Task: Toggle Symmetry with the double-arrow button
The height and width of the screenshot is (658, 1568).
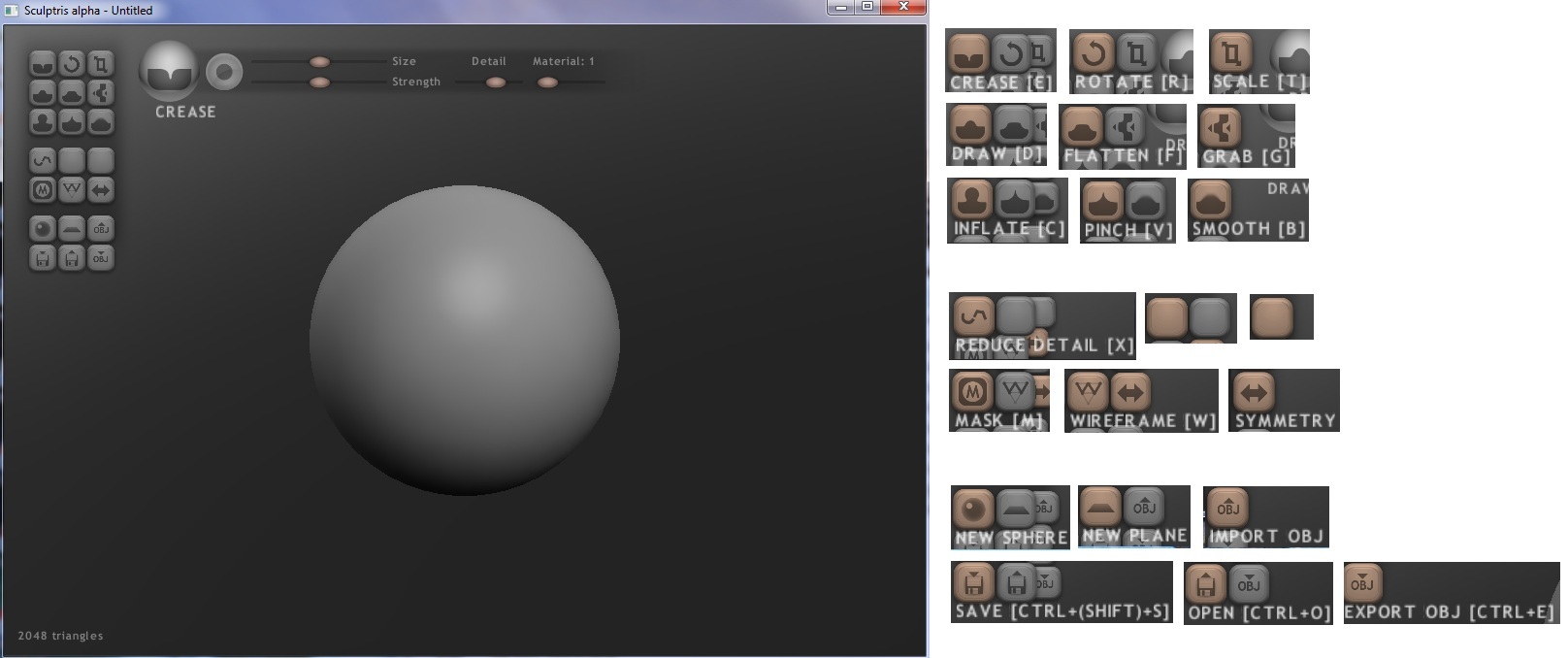Action: pos(101,190)
